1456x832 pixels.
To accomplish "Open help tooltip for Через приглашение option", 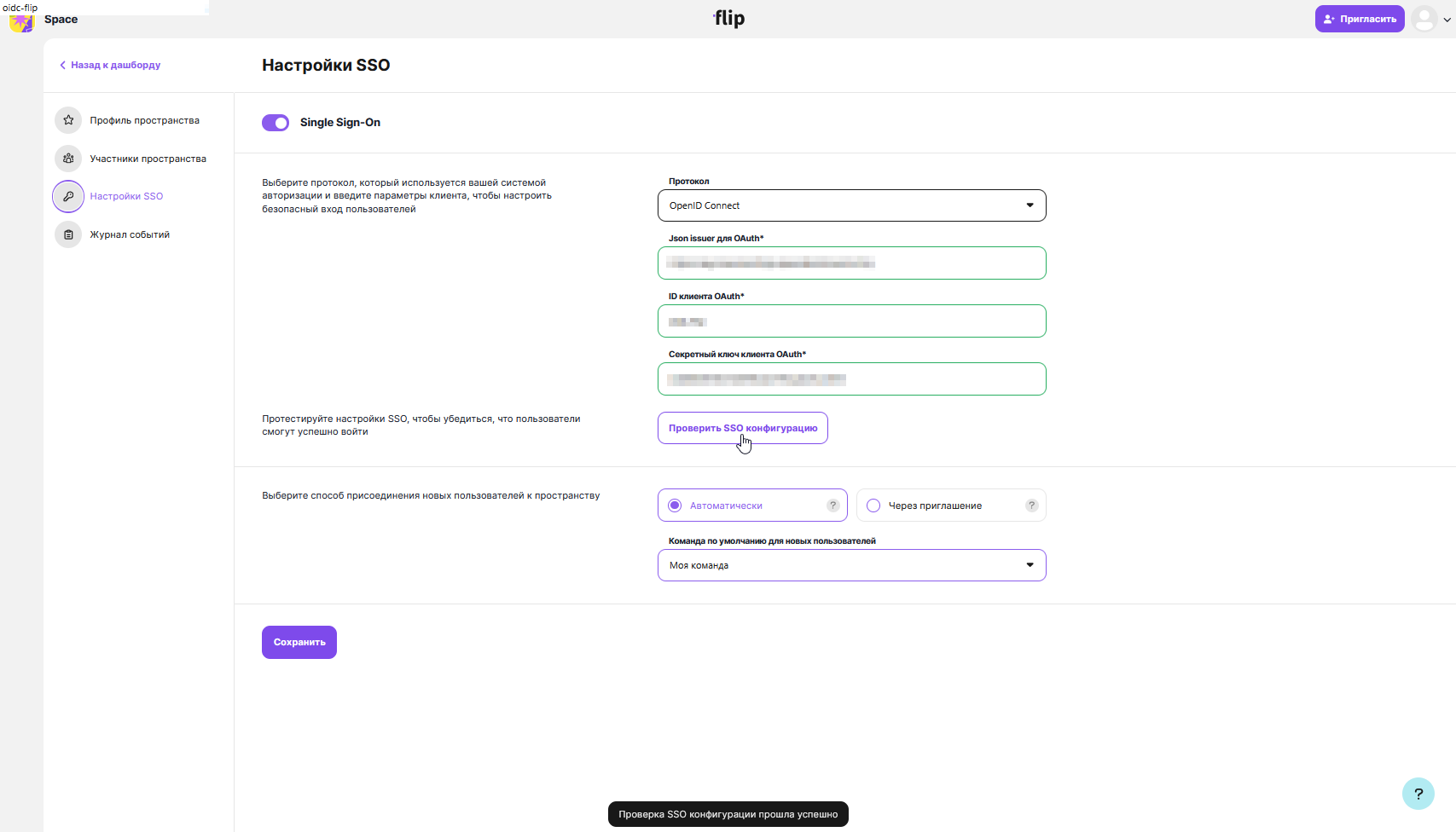I will 1032,506.
